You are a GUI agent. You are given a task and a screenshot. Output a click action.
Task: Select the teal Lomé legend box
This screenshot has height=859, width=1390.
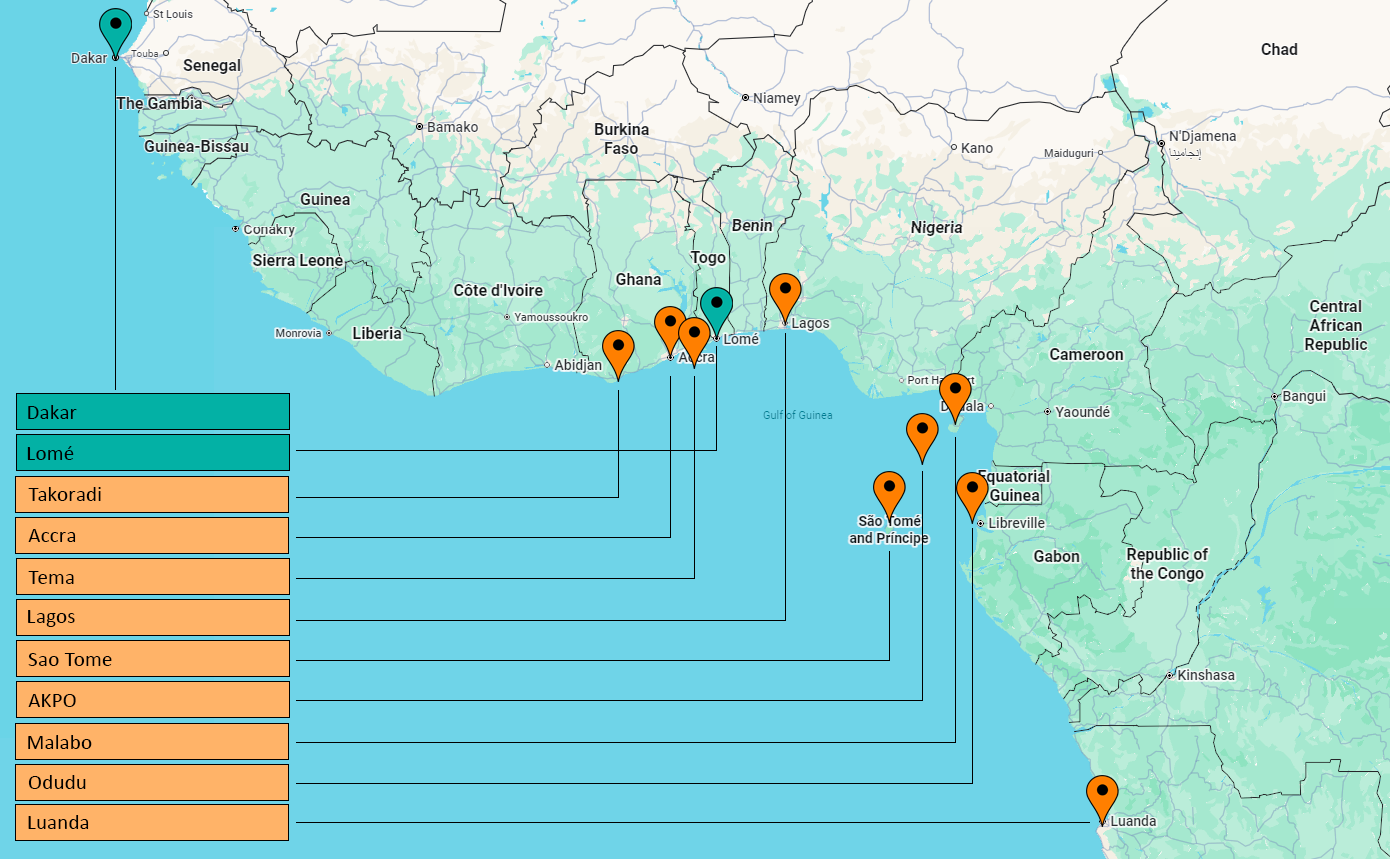click(x=153, y=453)
